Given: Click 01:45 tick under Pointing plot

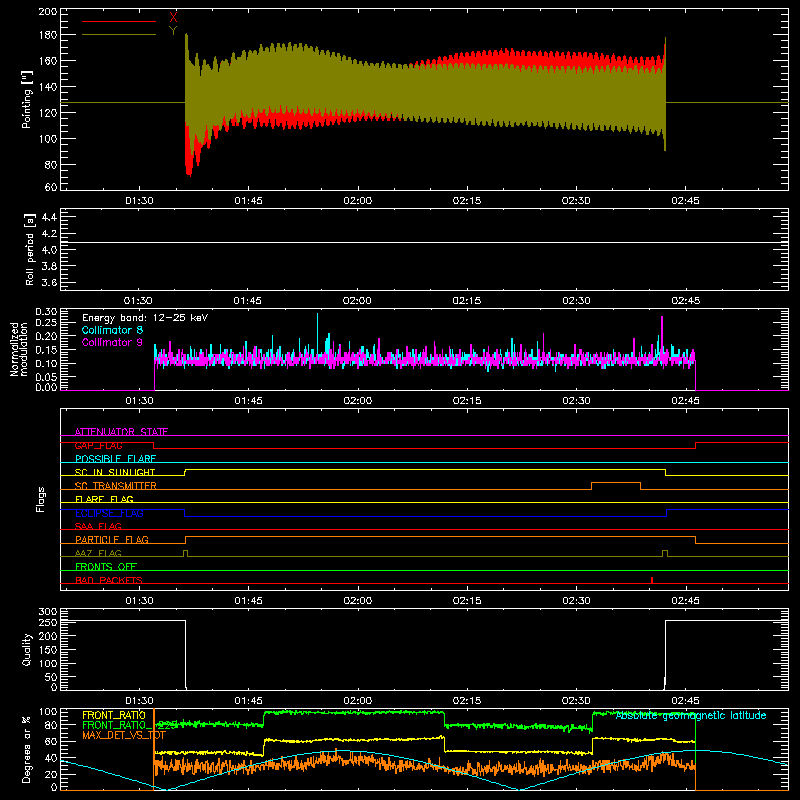Looking at the screenshot, I should (x=248, y=201).
